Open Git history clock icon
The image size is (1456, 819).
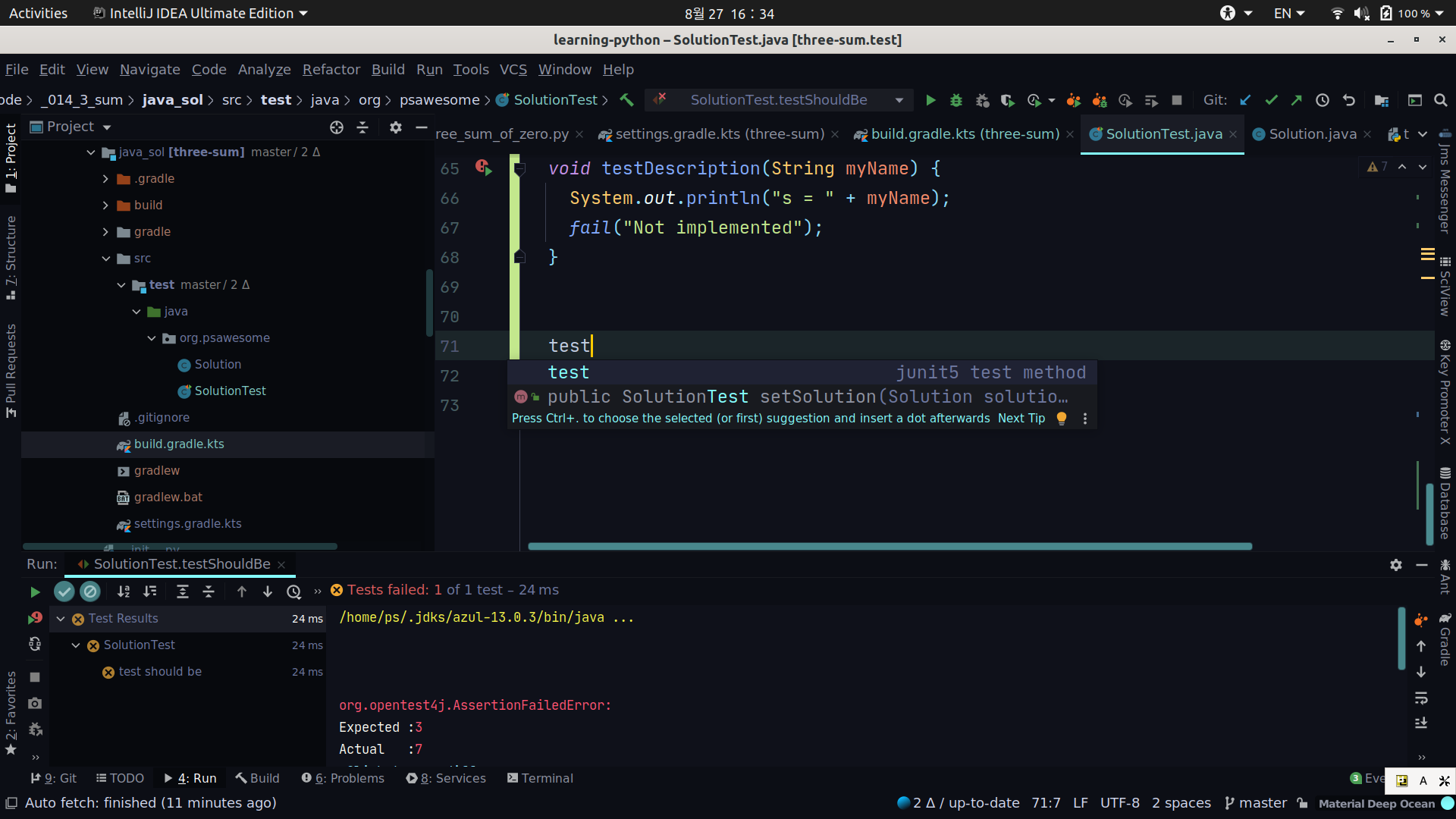1323,100
